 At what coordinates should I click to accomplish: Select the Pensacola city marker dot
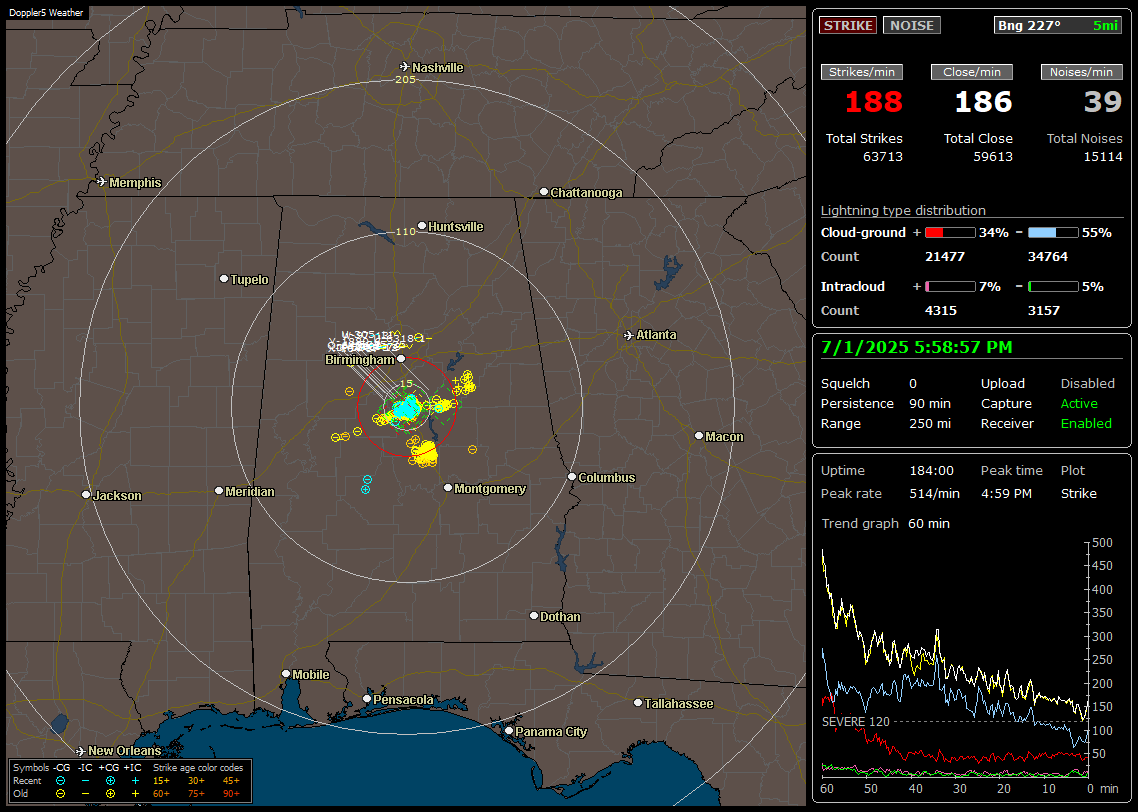tap(367, 699)
